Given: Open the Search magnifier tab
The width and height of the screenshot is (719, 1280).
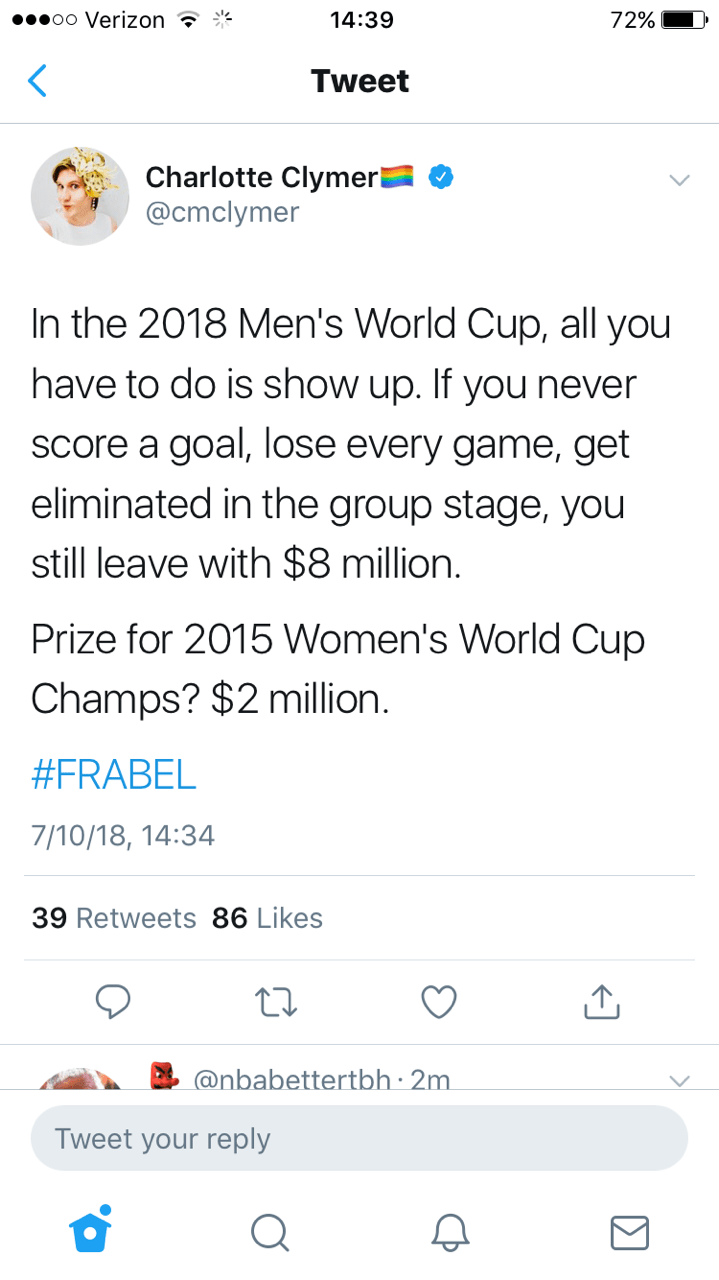Looking at the screenshot, I should 269,1231.
